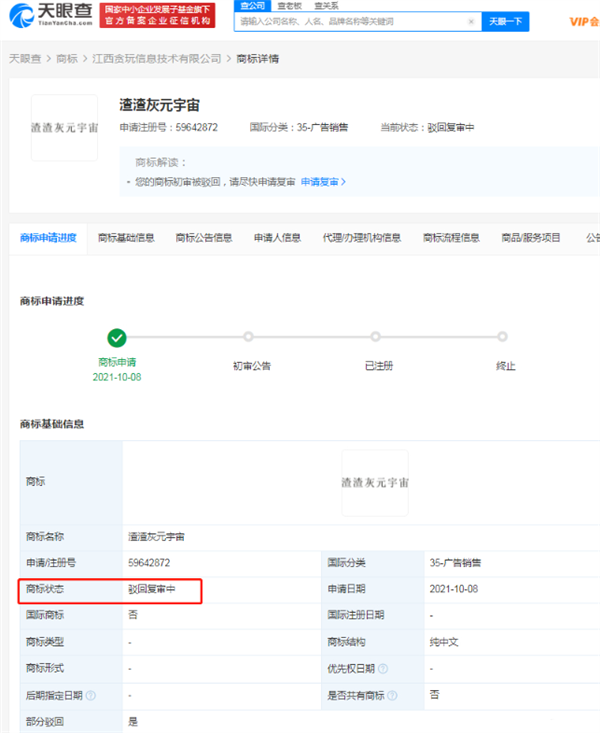Switch to the 商标基础信息 tab
This screenshot has height=733, width=600.
pos(126,238)
